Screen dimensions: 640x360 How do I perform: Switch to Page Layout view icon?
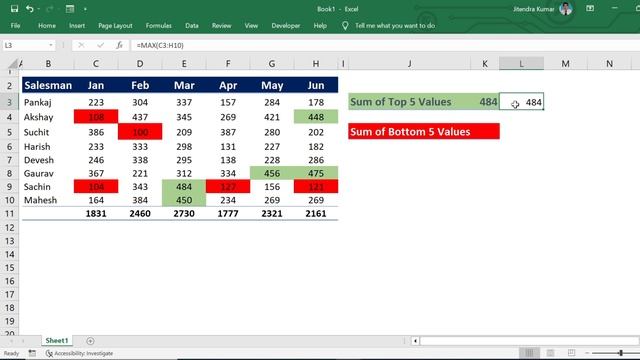550,353
